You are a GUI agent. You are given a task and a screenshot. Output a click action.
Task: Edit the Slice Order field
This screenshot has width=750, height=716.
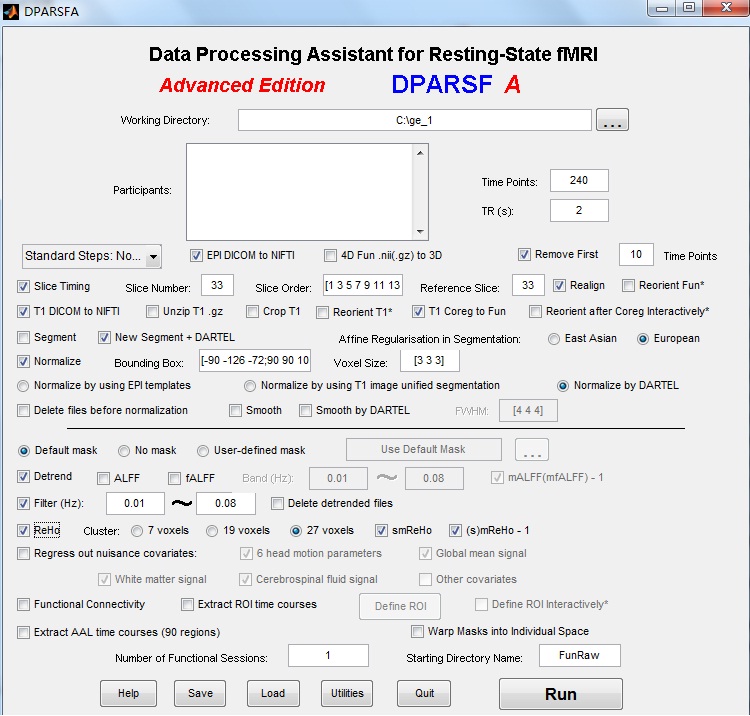pyautogui.click(x=363, y=286)
